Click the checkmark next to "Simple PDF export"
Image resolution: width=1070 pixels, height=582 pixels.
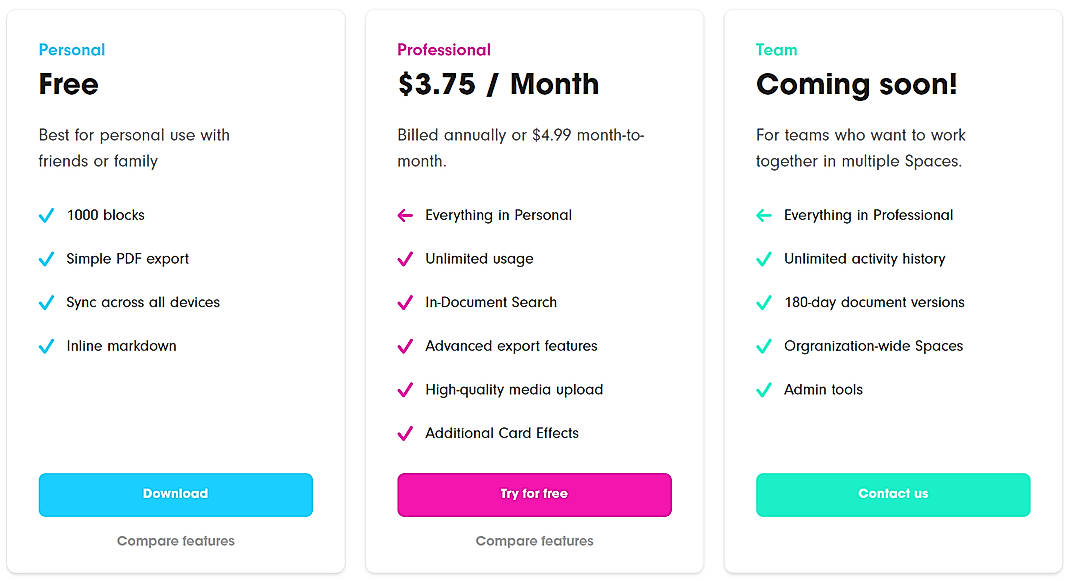tap(46, 259)
